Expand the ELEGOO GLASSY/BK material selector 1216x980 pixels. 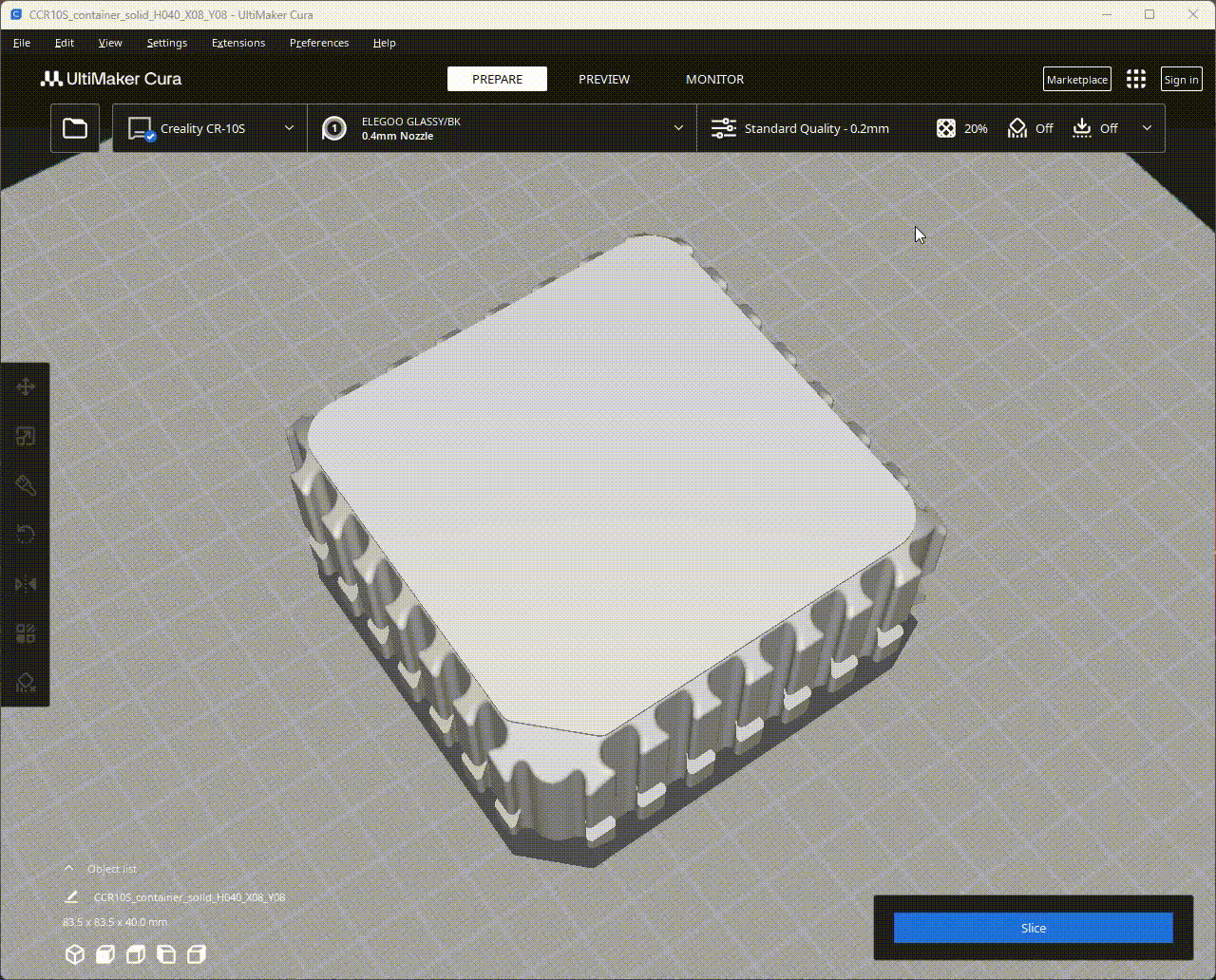[503, 128]
